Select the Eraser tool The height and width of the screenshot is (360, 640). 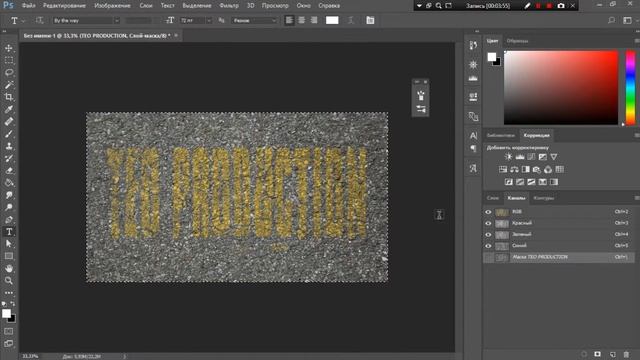[9, 171]
